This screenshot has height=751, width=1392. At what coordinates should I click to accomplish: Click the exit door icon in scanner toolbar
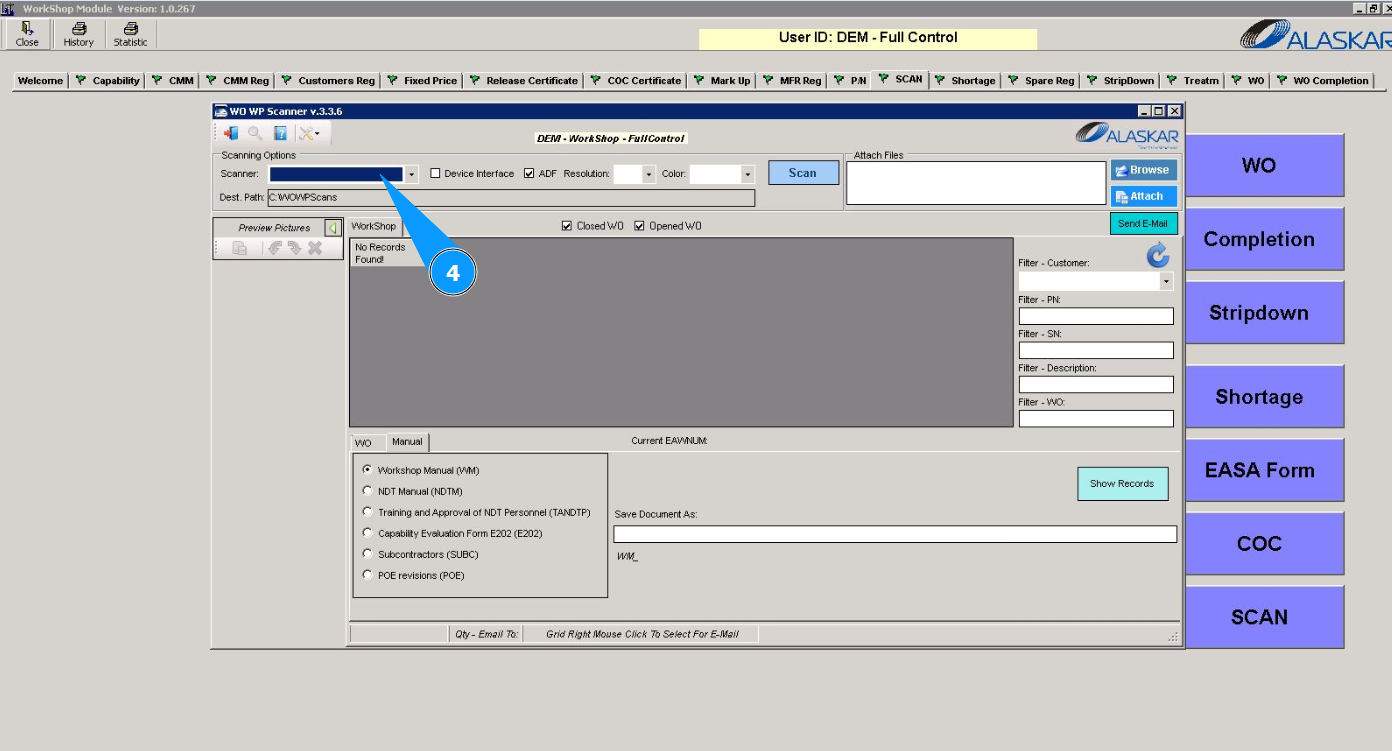pos(231,133)
